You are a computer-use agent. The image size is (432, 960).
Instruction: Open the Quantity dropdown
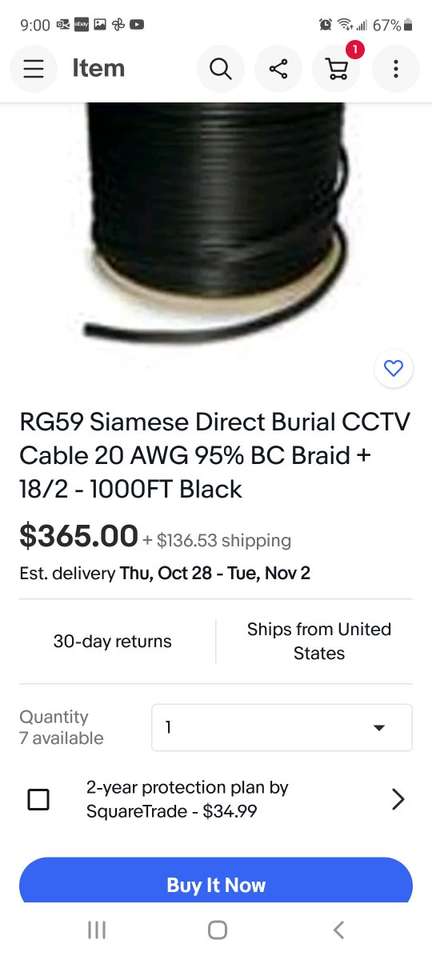[x=281, y=727]
